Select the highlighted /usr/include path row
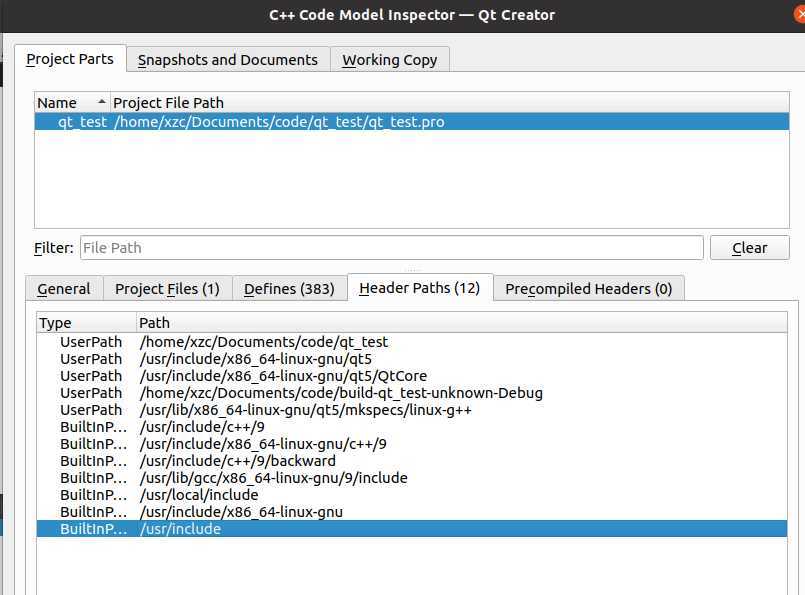 click(x=412, y=528)
